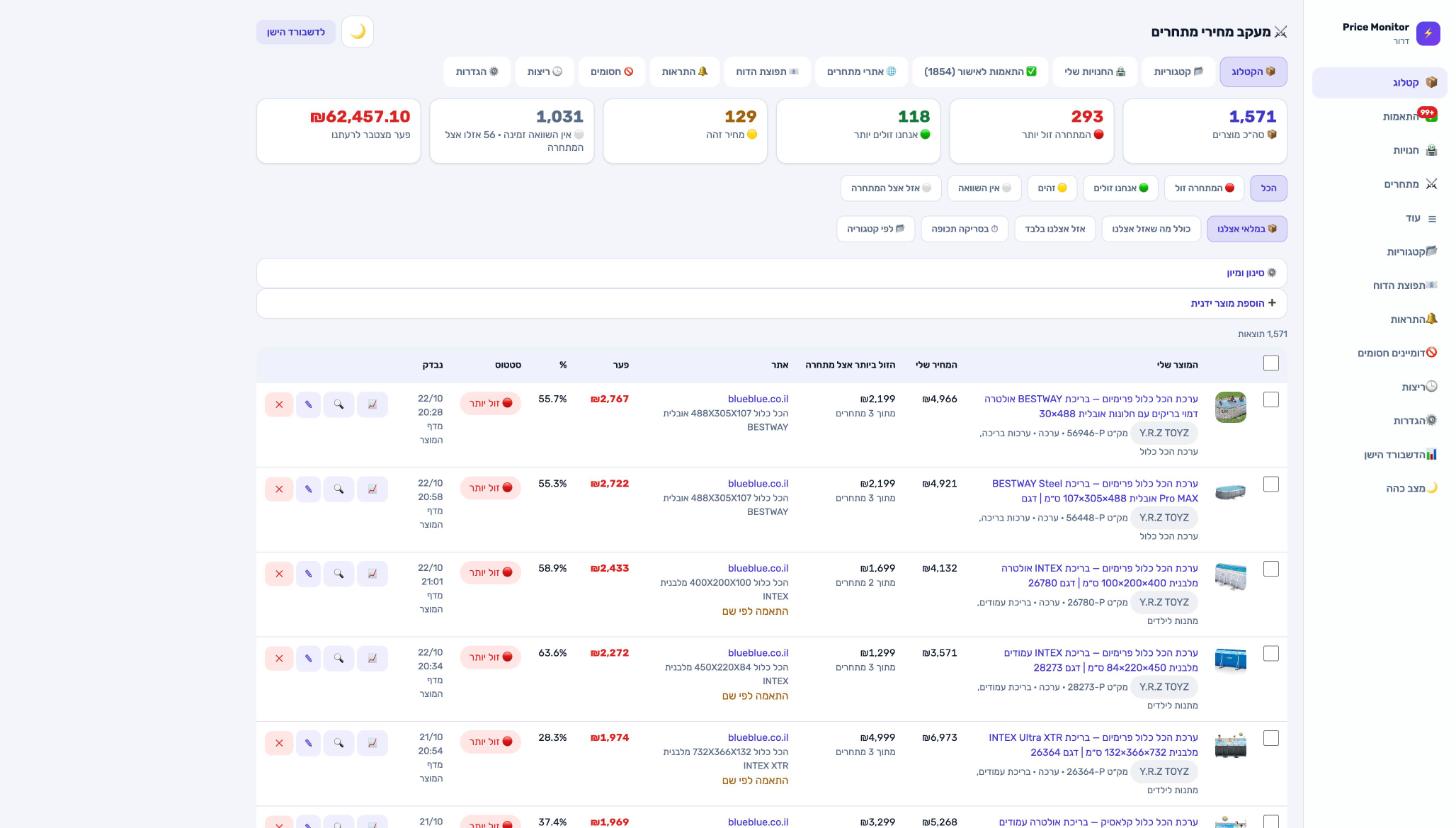Check the INTEX Ultra XTR 26364 row checkbox
This screenshot has width=1456, height=828.
(x=1271, y=738)
